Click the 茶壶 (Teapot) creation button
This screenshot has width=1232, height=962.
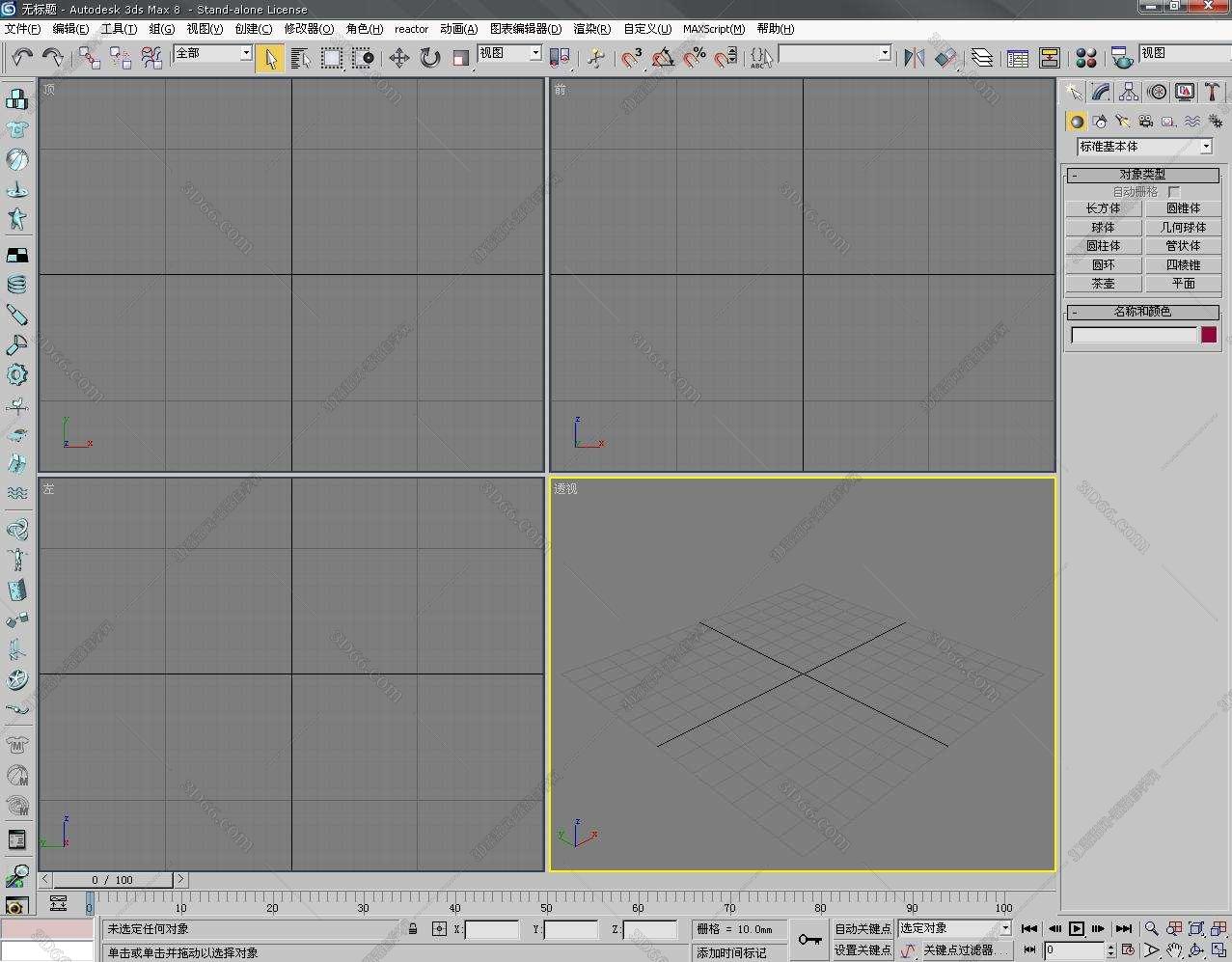click(1103, 284)
